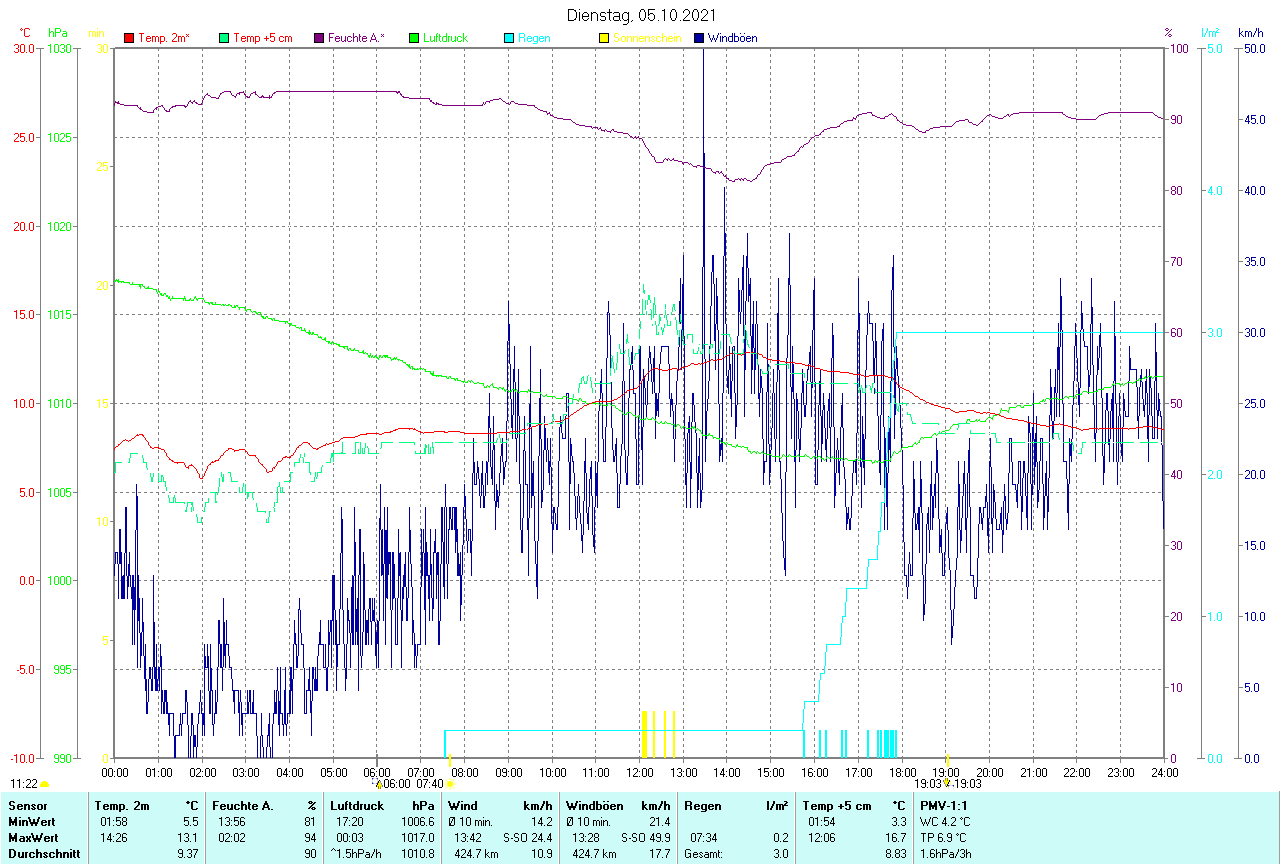Screen dimensions: 1280x864
Task: Click the cyan Regen legend swatch
Action: click(x=509, y=38)
